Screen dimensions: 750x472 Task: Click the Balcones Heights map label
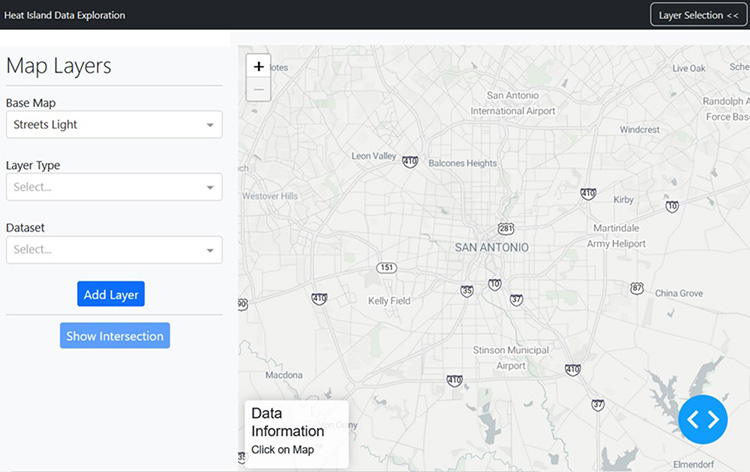463,163
